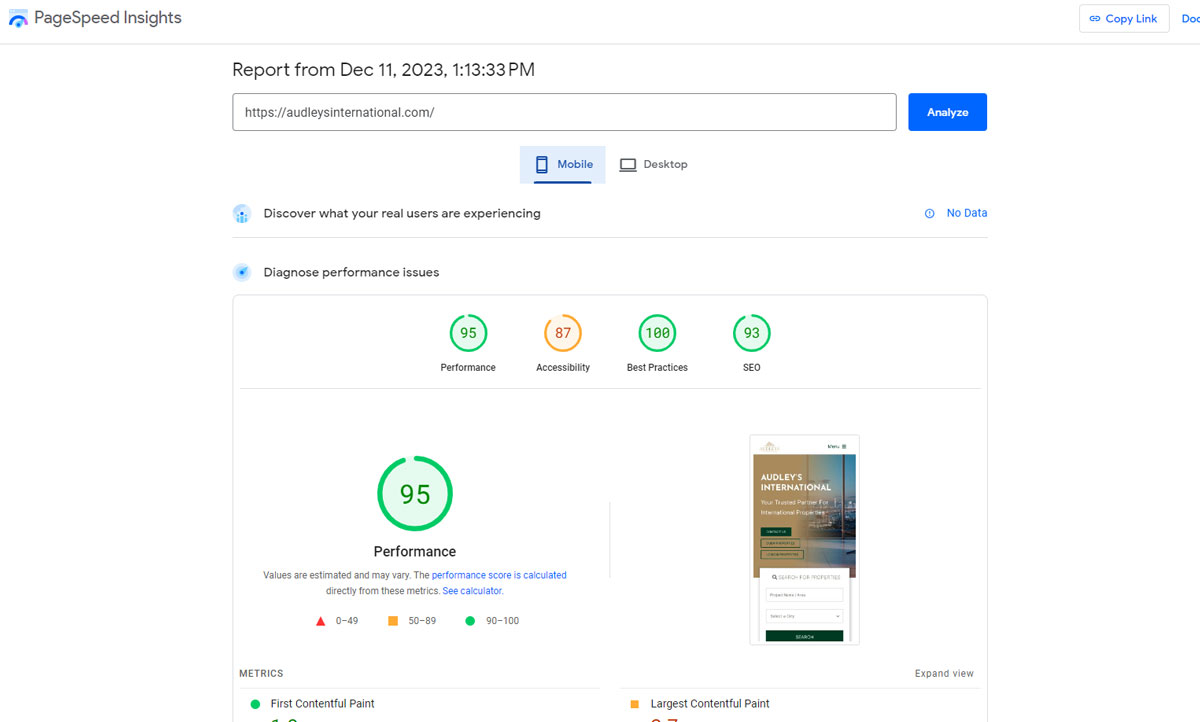Click the No Data info icon

pos(929,213)
